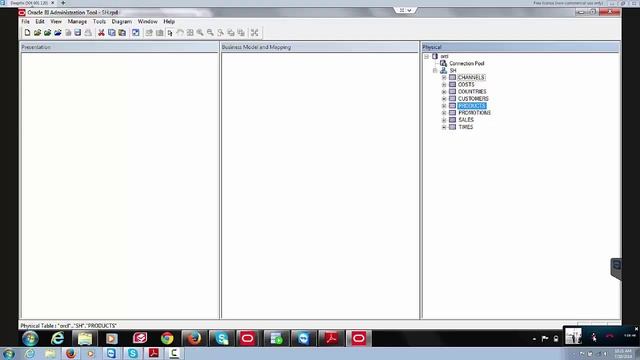Click the SH schema icon
This screenshot has height=360, width=640.
pyautogui.click(x=443, y=70)
